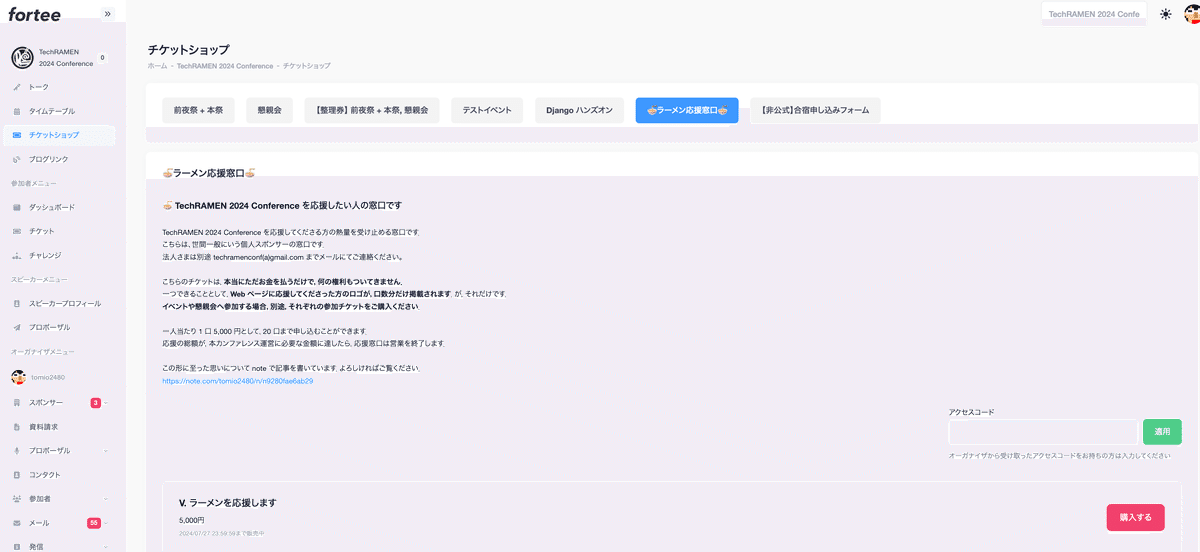
Task: Click the V. ラーメンを応援します ticket title
Action: (227, 502)
